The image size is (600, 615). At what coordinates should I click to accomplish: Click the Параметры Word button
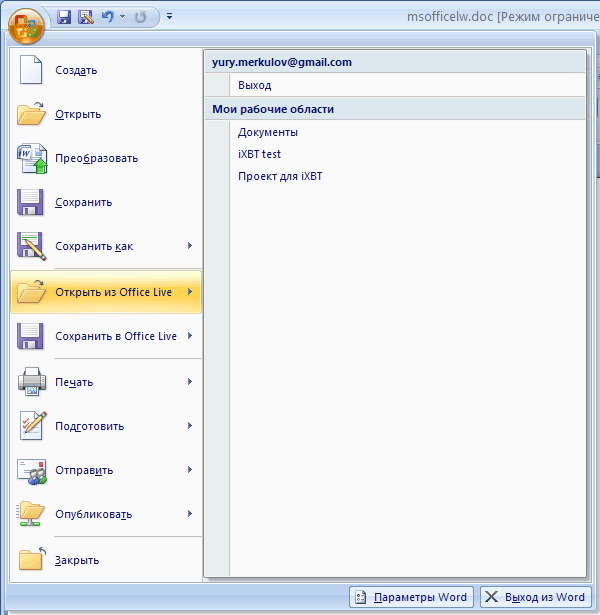(411, 597)
